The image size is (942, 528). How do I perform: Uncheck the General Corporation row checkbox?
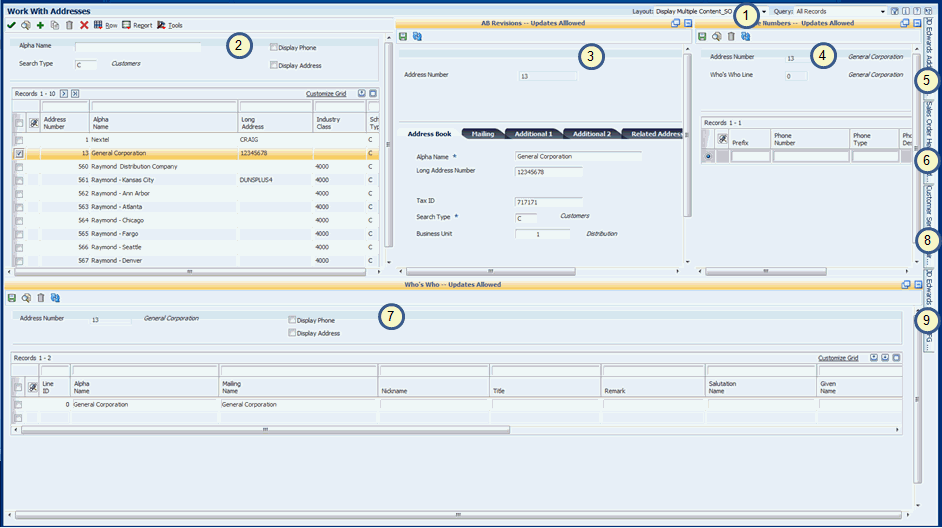pos(19,154)
